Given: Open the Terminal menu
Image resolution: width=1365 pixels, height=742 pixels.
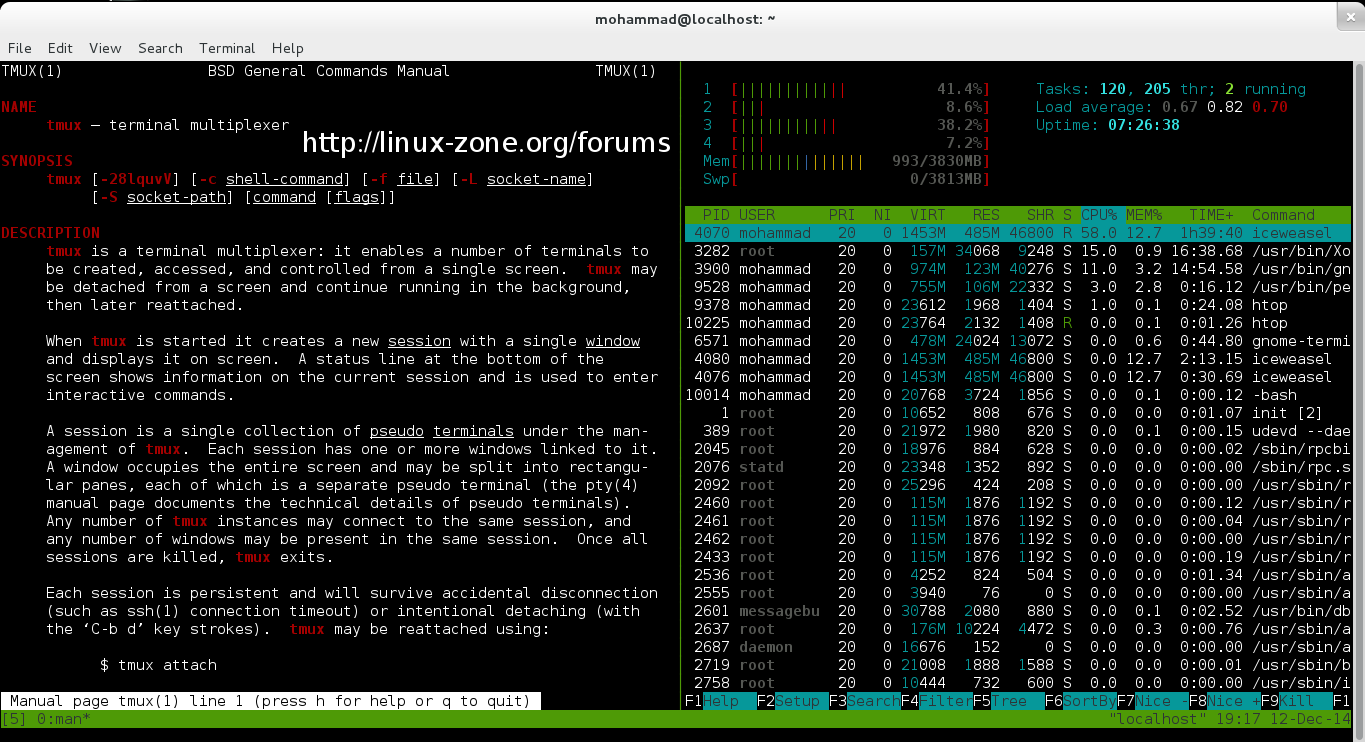Looking at the screenshot, I should [227, 48].
